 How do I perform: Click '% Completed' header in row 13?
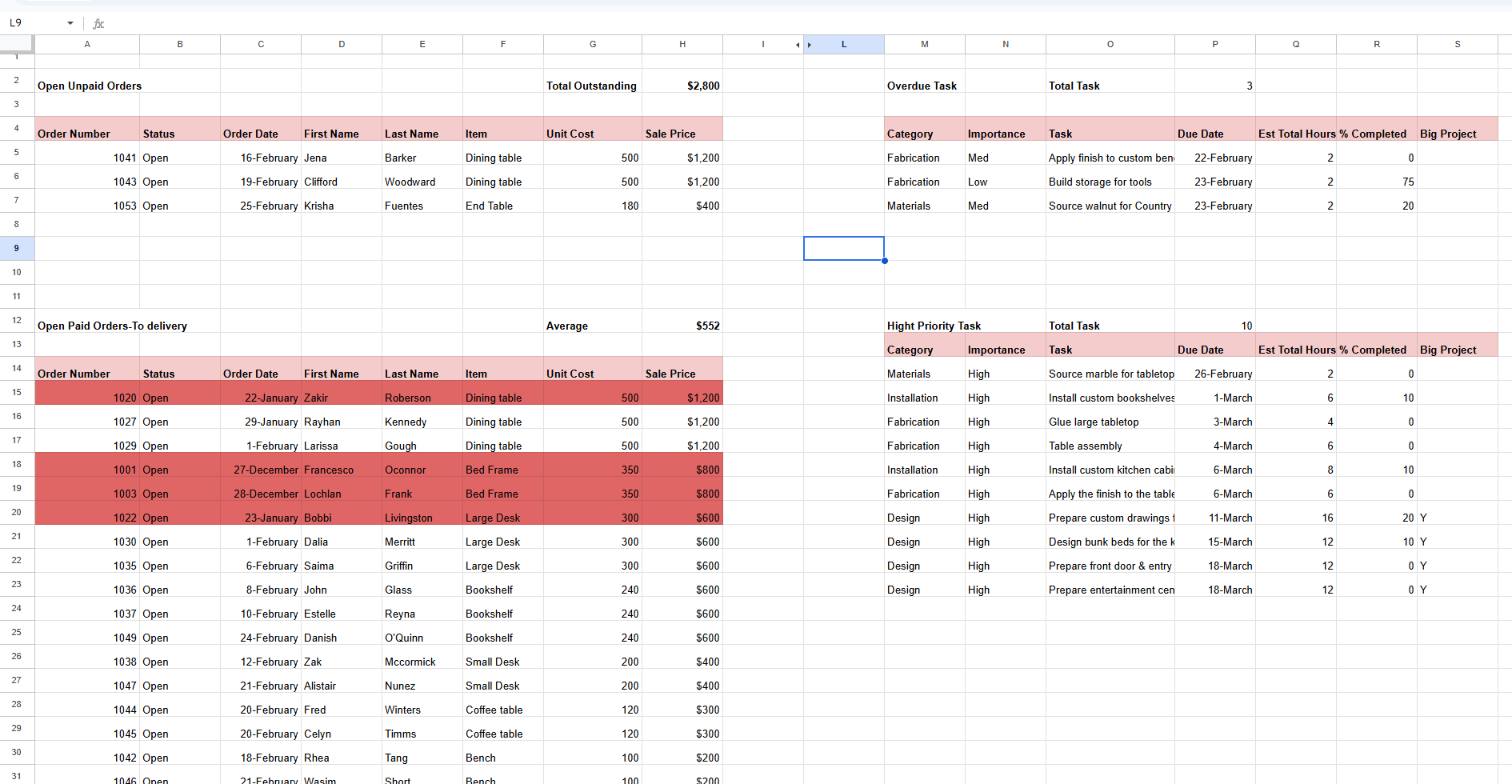point(1377,345)
